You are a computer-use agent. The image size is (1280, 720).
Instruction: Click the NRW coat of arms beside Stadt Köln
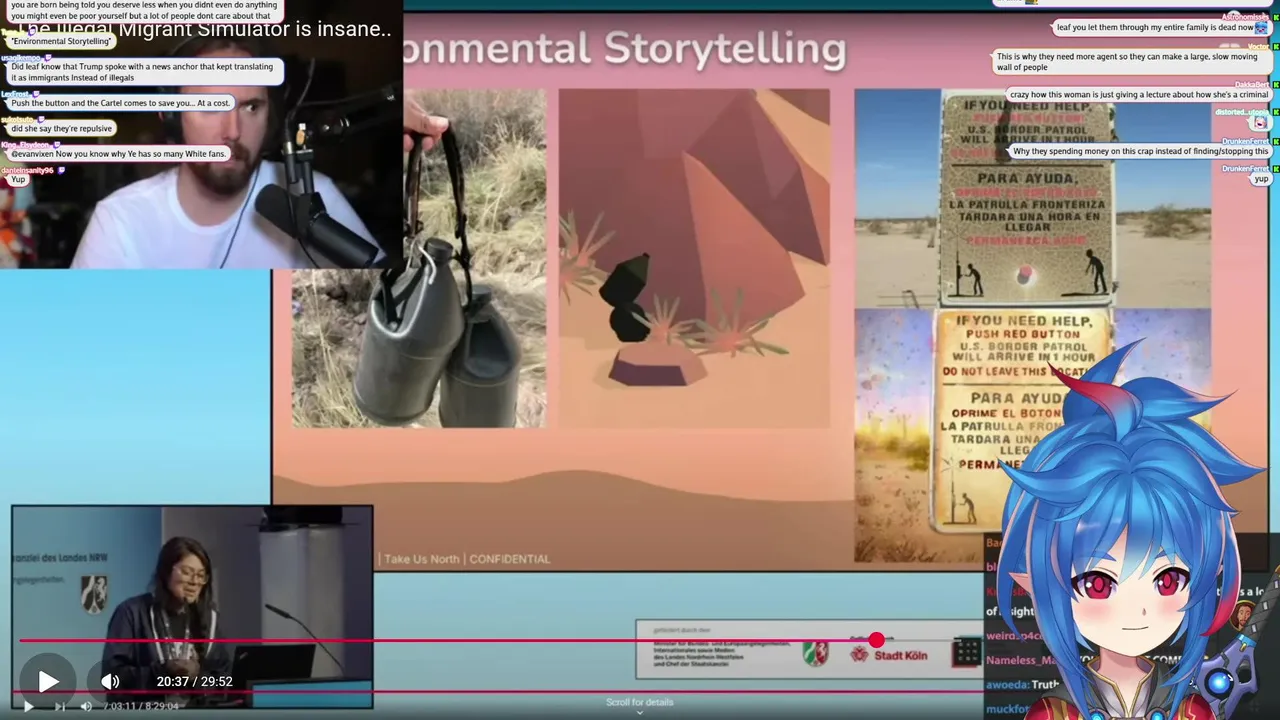click(x=816, y=654)
